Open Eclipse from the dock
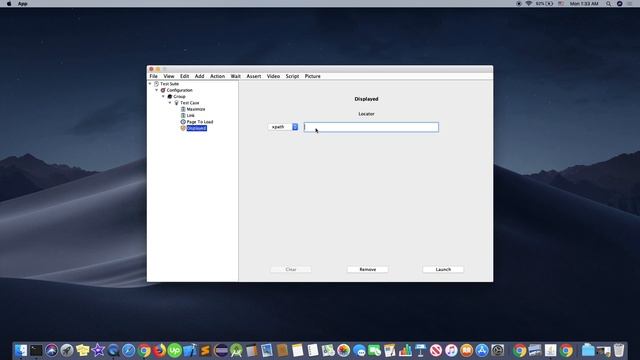The width and height of the screenshot is (640, 360). 221,350
